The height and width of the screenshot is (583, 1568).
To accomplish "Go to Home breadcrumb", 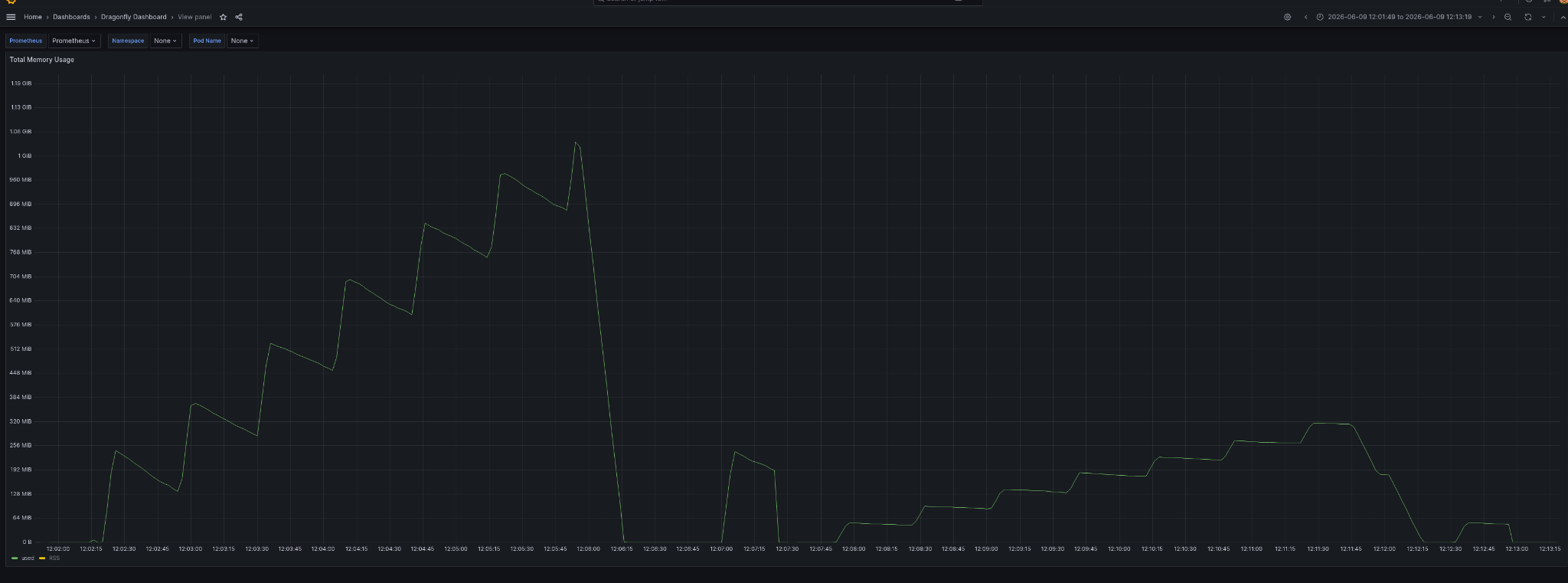I will (33, 17).
